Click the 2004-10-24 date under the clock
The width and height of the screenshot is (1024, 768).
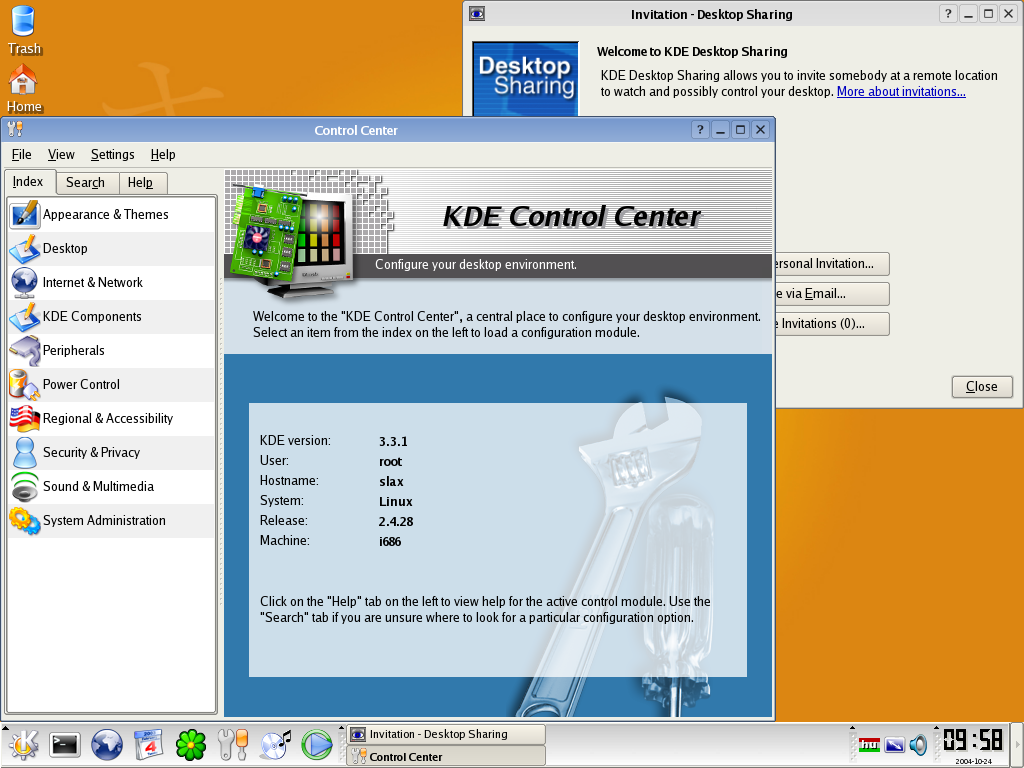point(974,761)
